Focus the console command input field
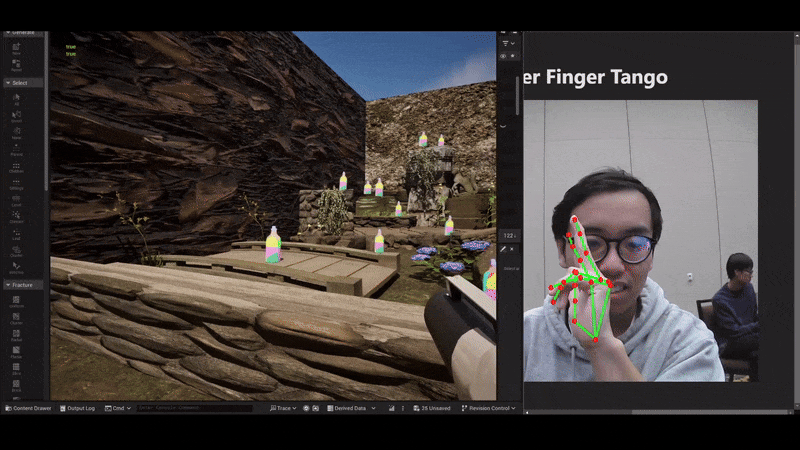 click(194, 408)
